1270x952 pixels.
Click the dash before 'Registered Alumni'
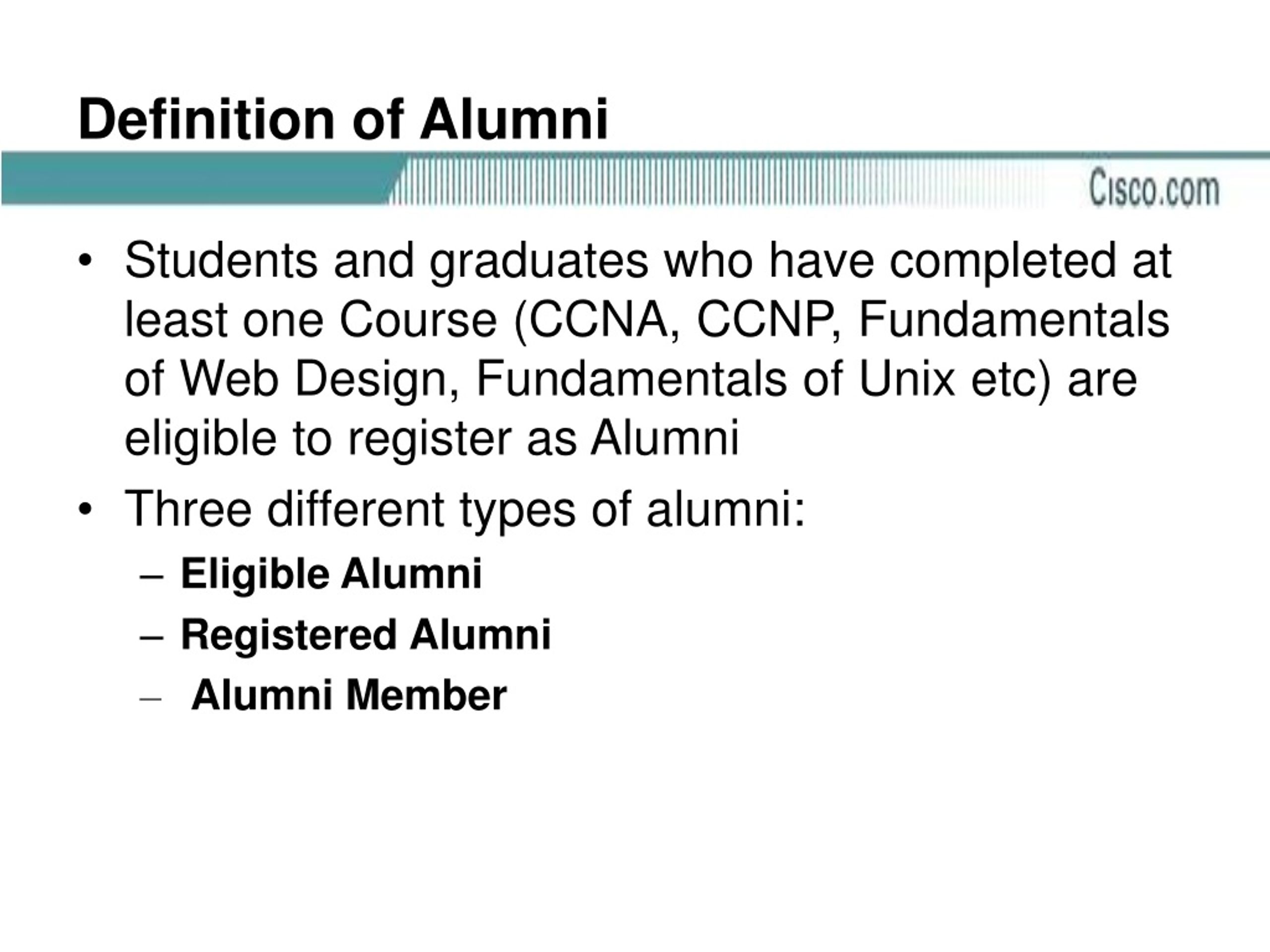pos(152,637)
